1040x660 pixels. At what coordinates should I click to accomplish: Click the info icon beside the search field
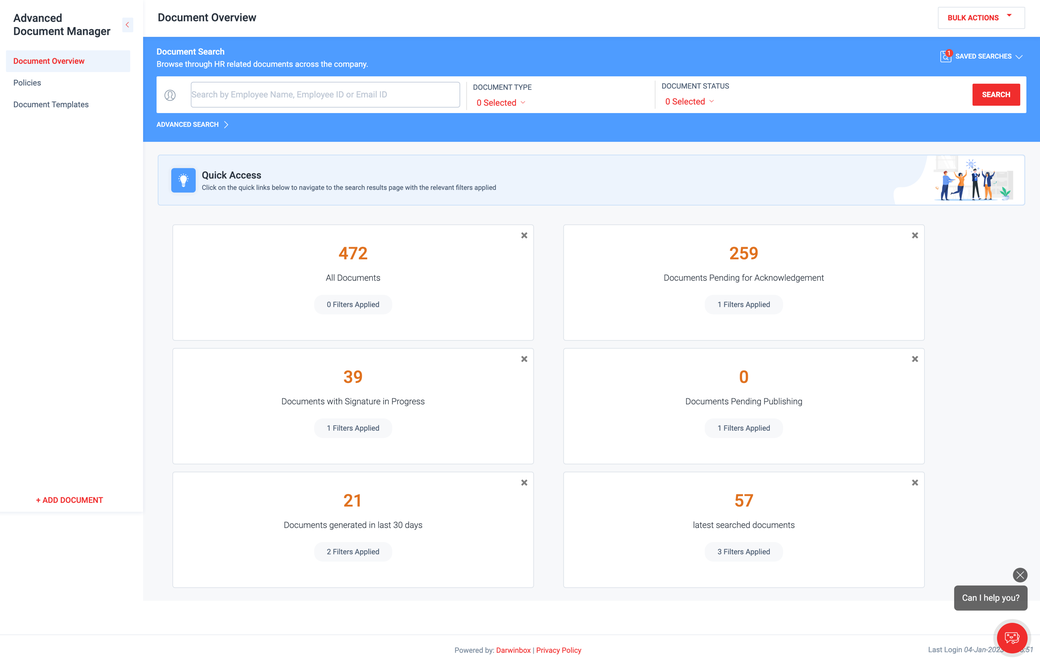(170, 94)
